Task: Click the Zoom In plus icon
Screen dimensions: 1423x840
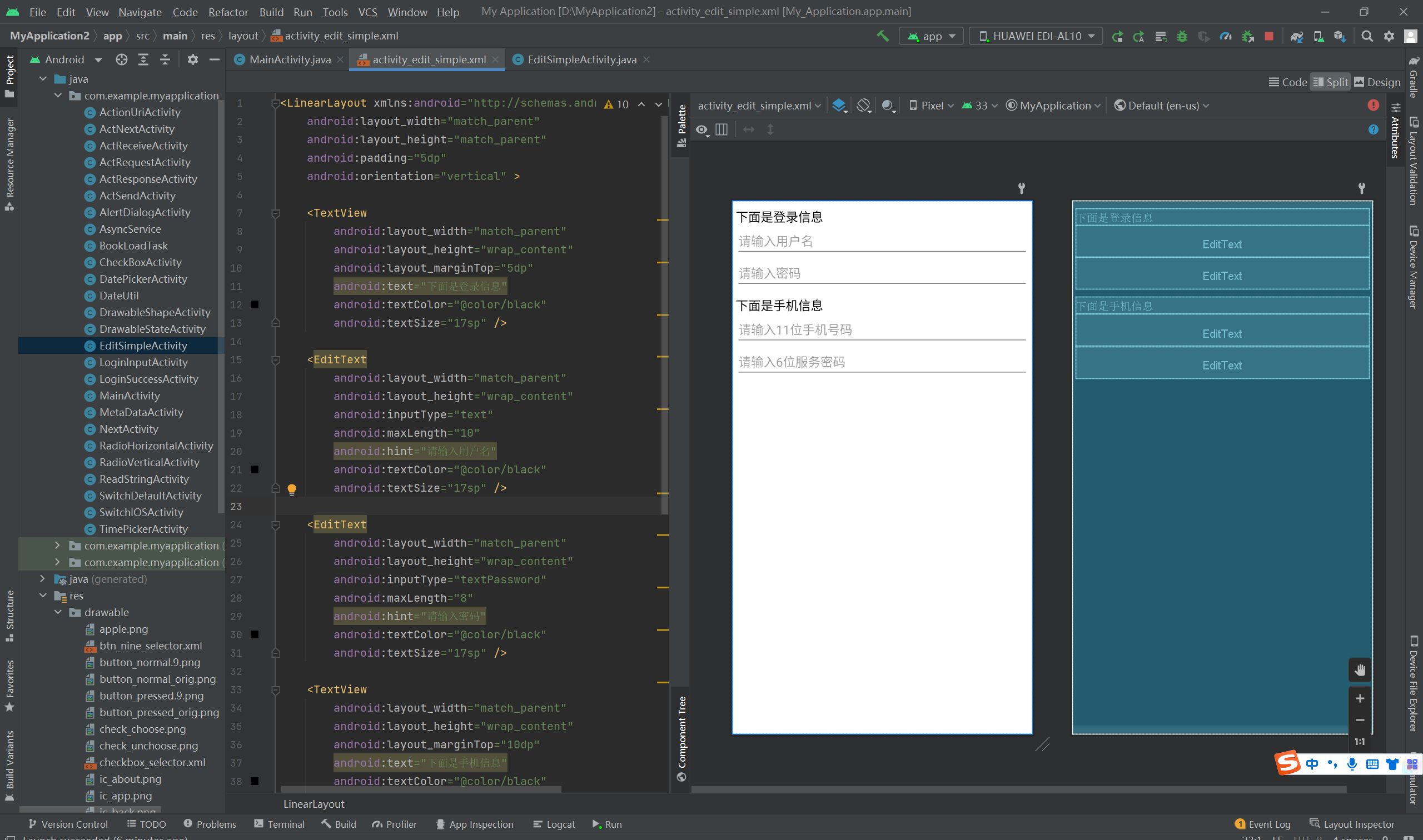Action: pyautogui.click(x=1360, y=698)
